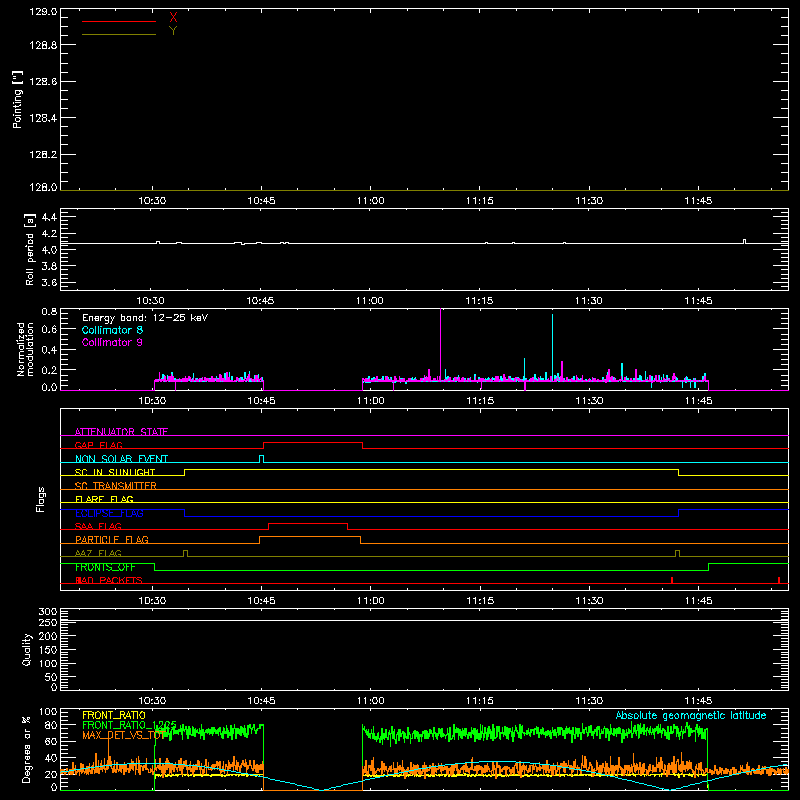Click the SC_TRANSMITTER flag label
800x800 pixels.
[116, 486]
